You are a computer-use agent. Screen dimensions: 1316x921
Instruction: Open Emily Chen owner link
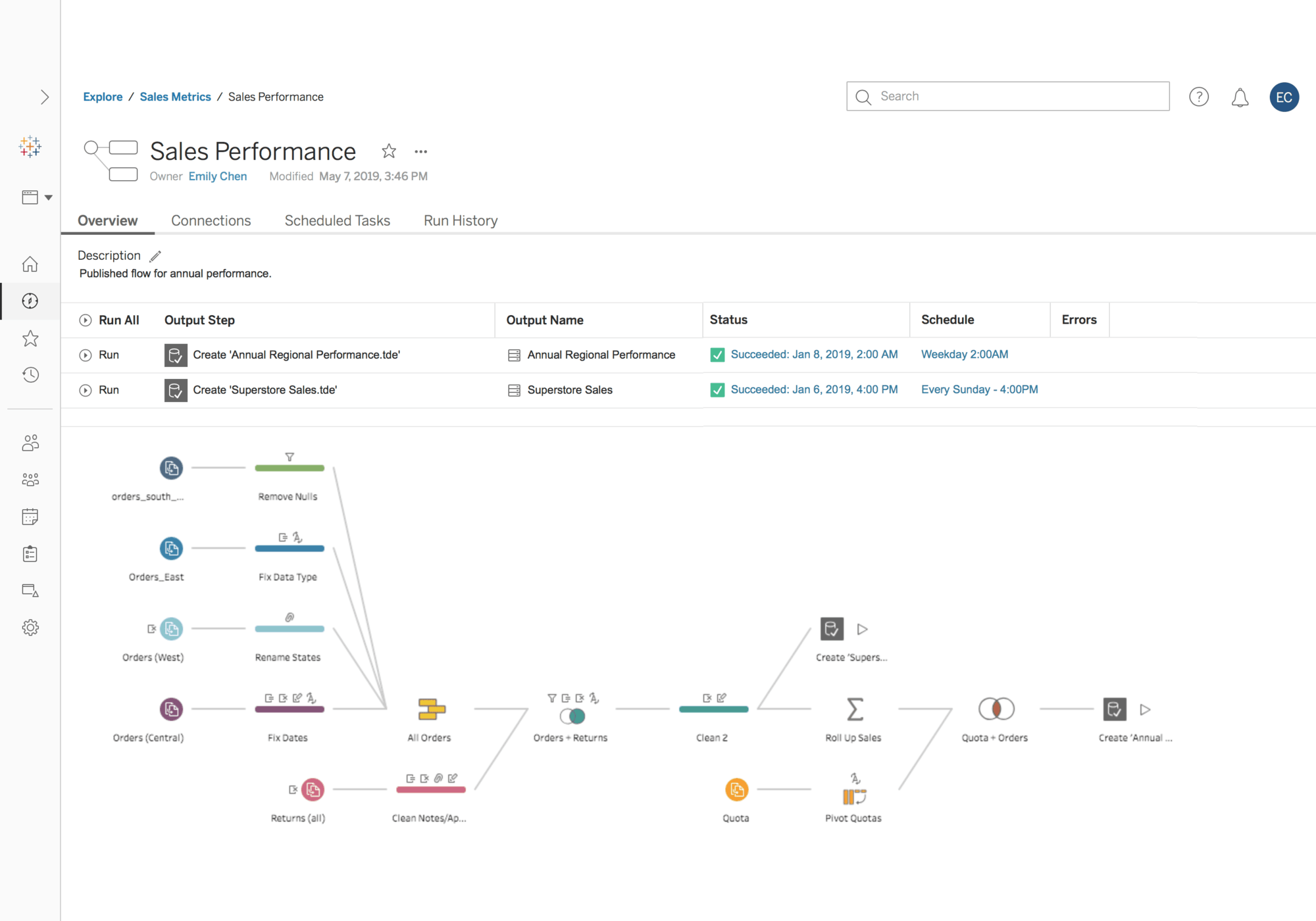point(217,176)
